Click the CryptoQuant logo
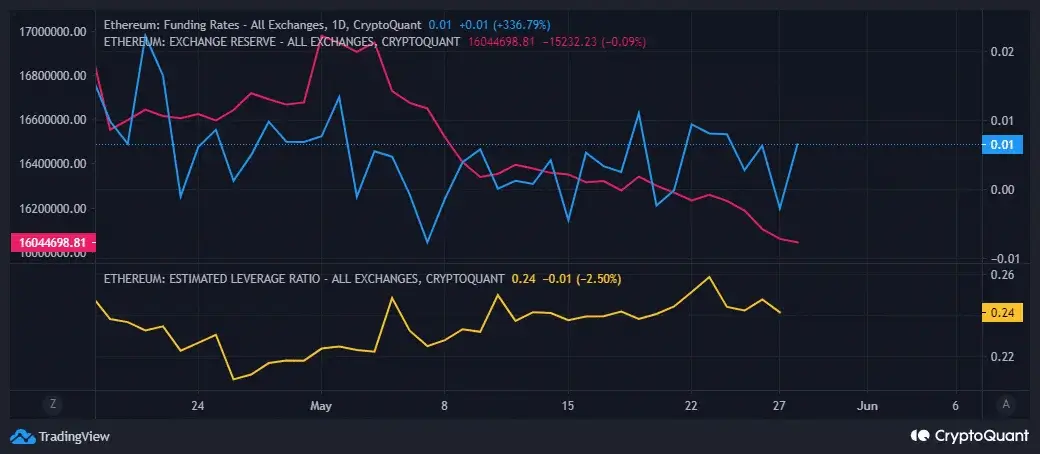1040x454 pixels. point(970,436)
